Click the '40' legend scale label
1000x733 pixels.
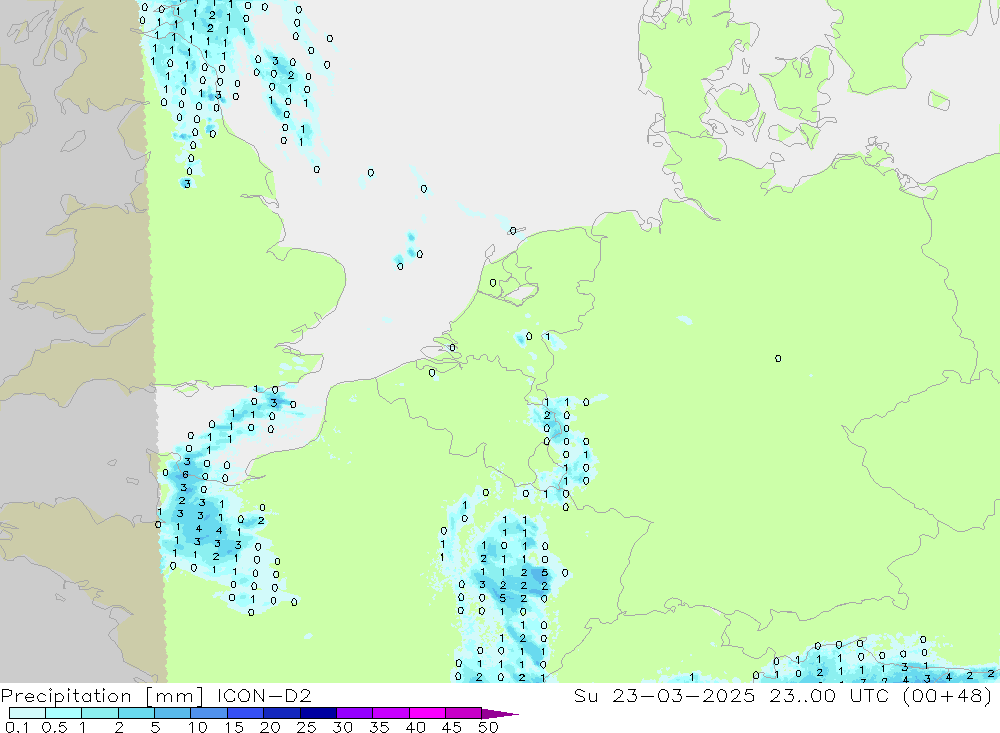[x=415, y=727]
